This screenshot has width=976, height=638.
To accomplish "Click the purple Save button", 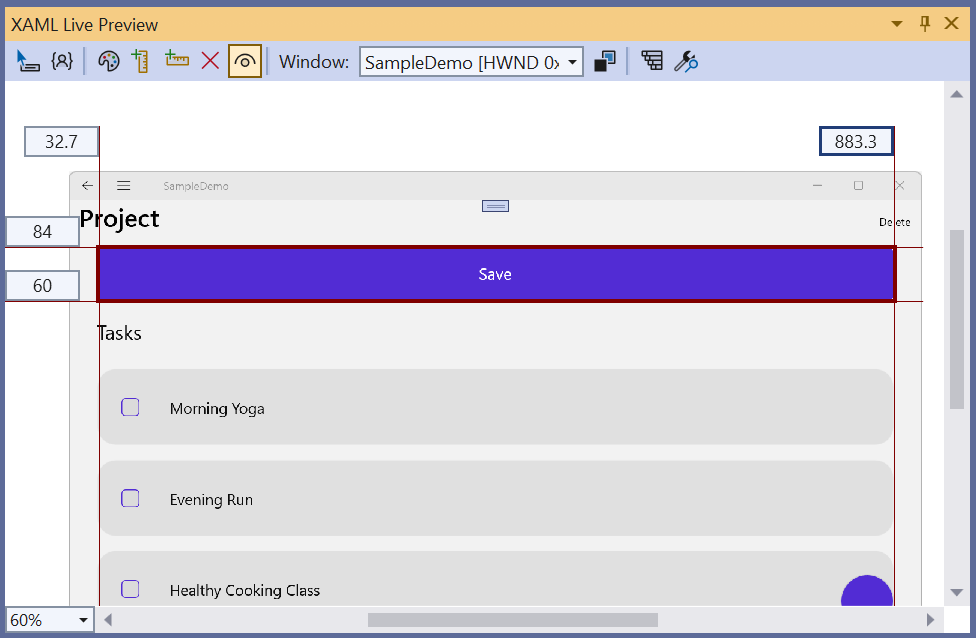I will point(496,274).
